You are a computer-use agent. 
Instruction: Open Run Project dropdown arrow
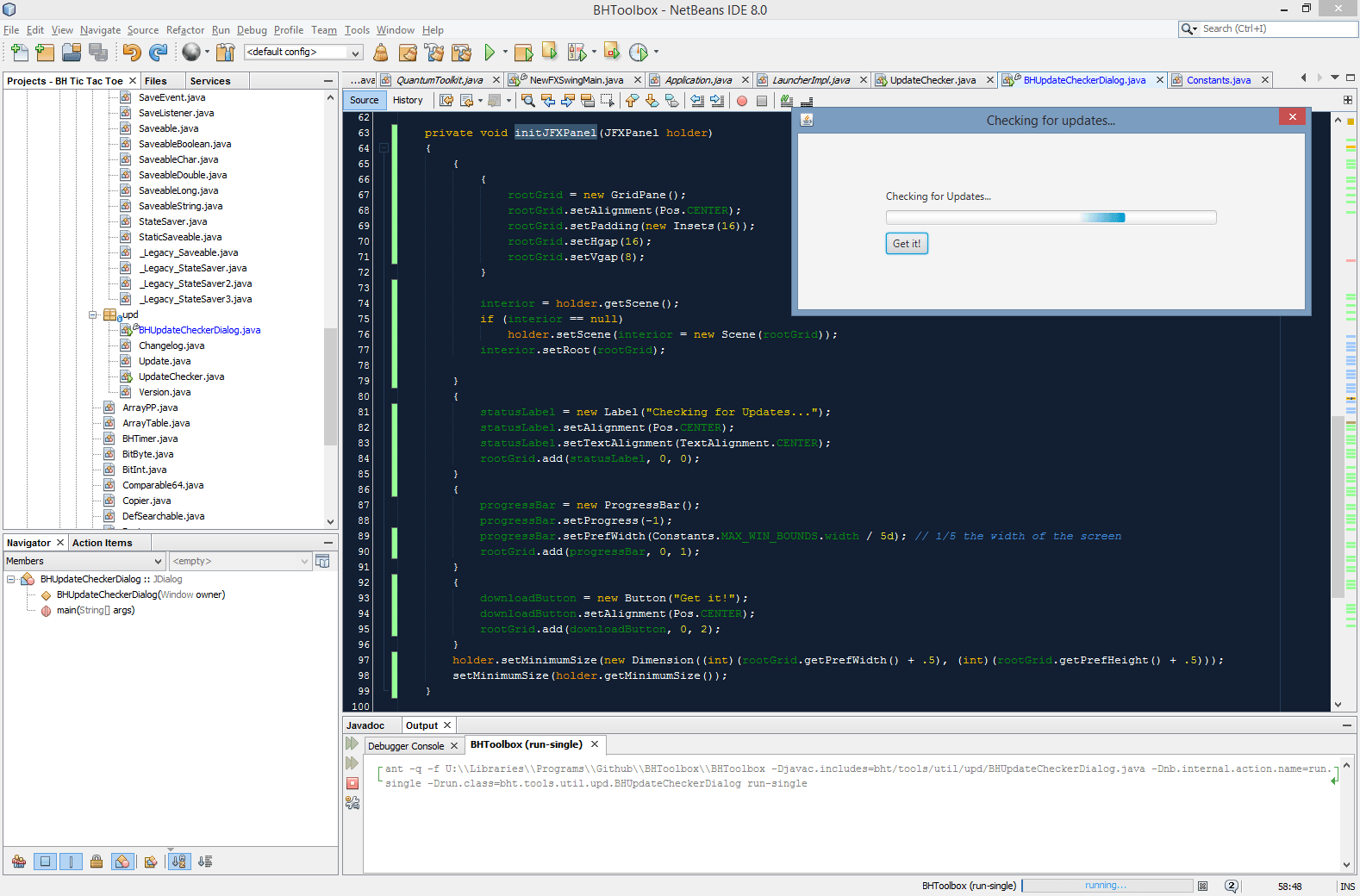point(505,53)
